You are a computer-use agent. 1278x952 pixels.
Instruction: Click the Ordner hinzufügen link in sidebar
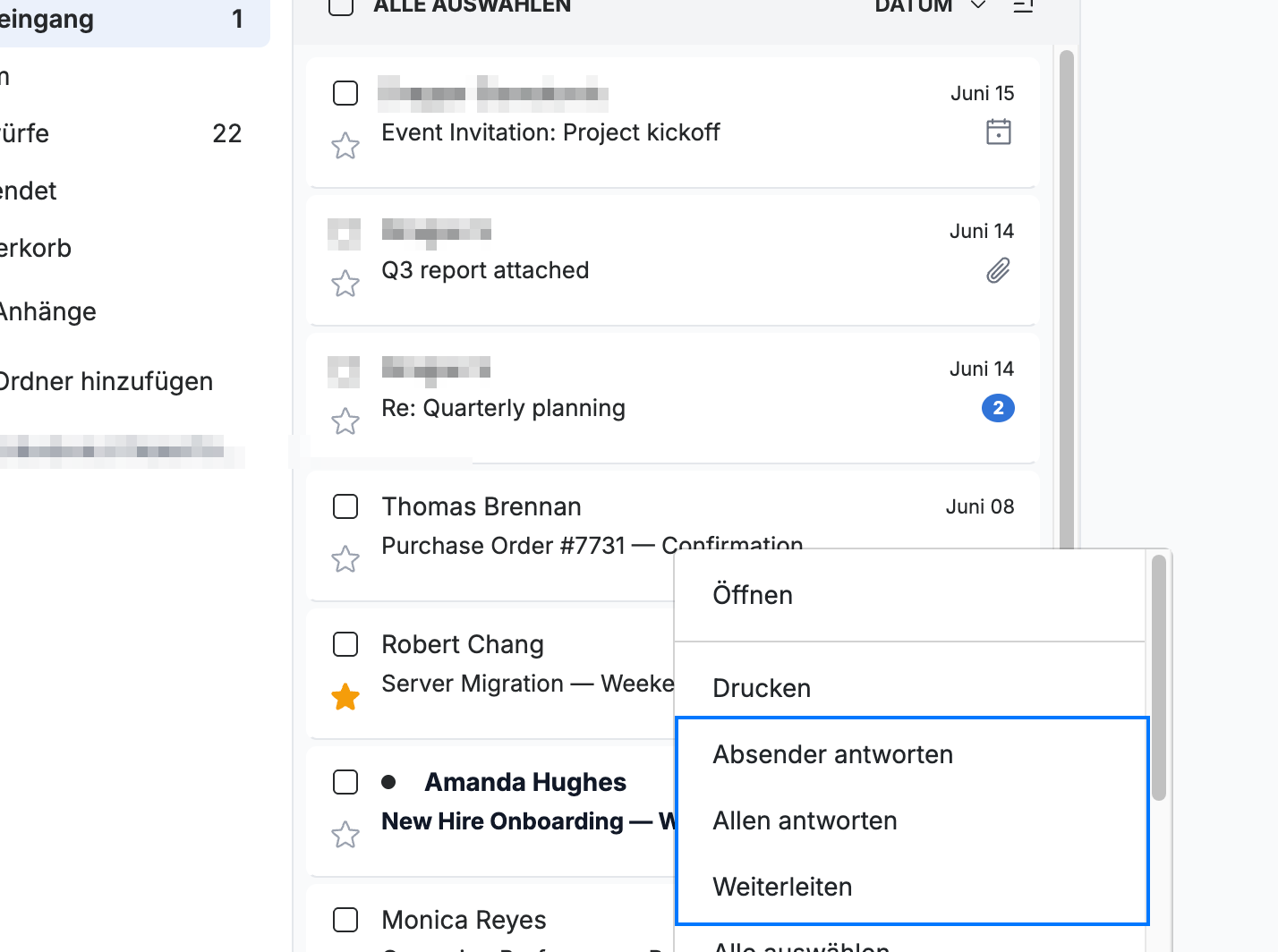[x=106, y=381]
